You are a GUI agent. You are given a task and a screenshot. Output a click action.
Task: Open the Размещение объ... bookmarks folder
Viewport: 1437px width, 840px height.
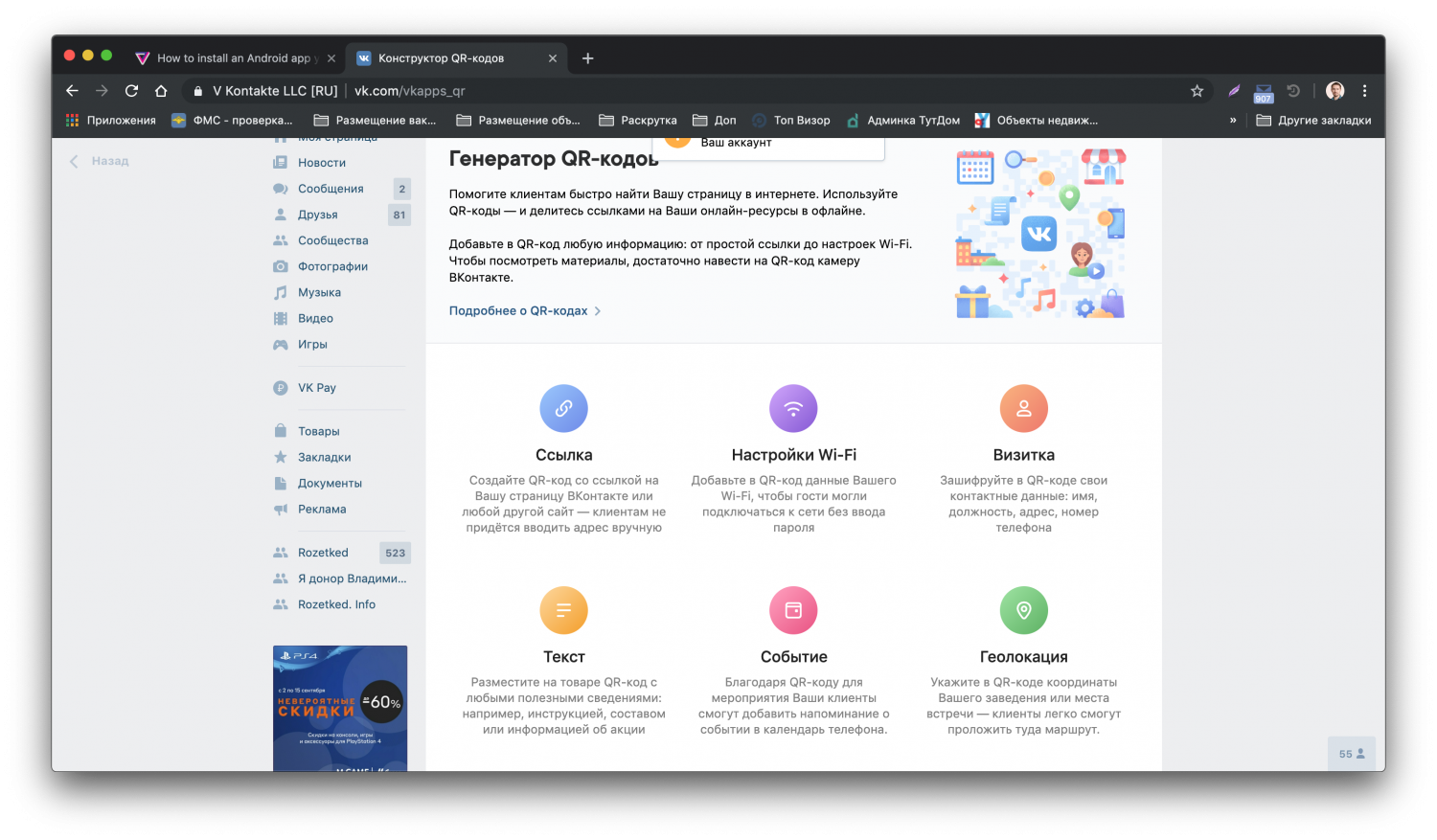(x=518, y=121)
